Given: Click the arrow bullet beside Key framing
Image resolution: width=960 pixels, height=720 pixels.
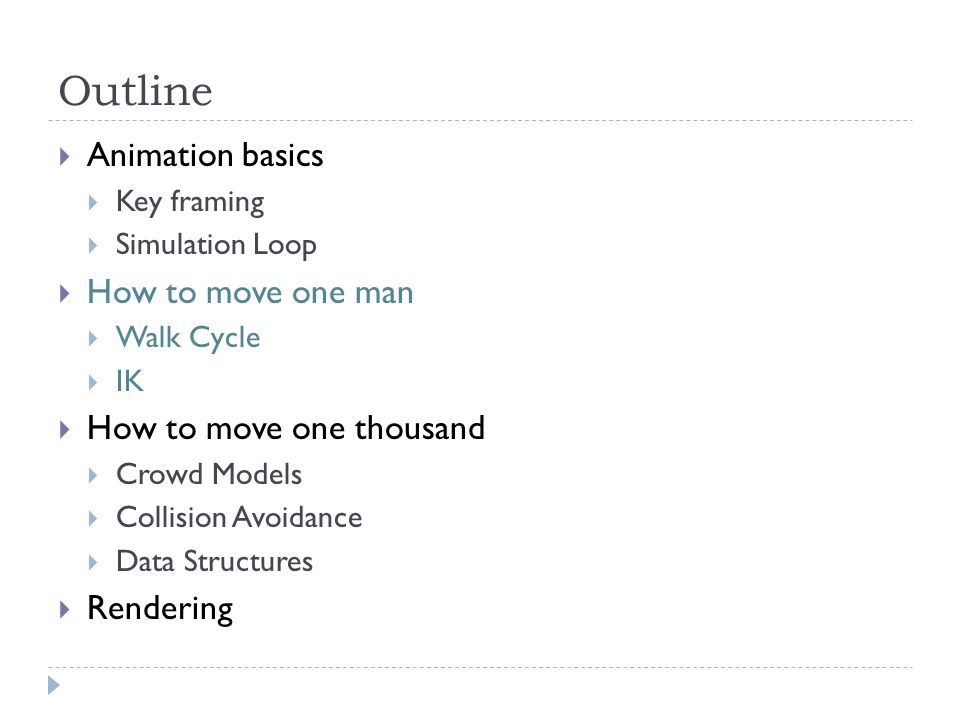Looking at the screenshot, I should [x=92, y=203].
